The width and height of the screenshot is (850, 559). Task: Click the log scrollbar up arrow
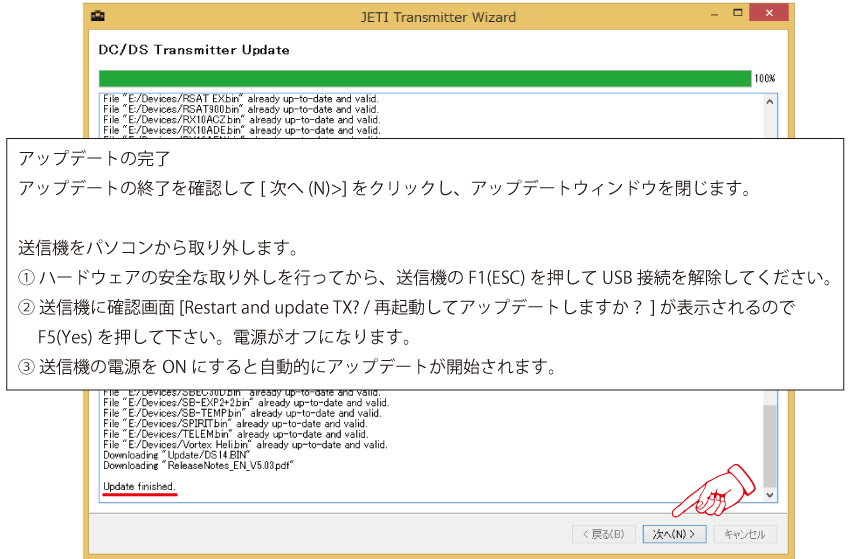770,102
